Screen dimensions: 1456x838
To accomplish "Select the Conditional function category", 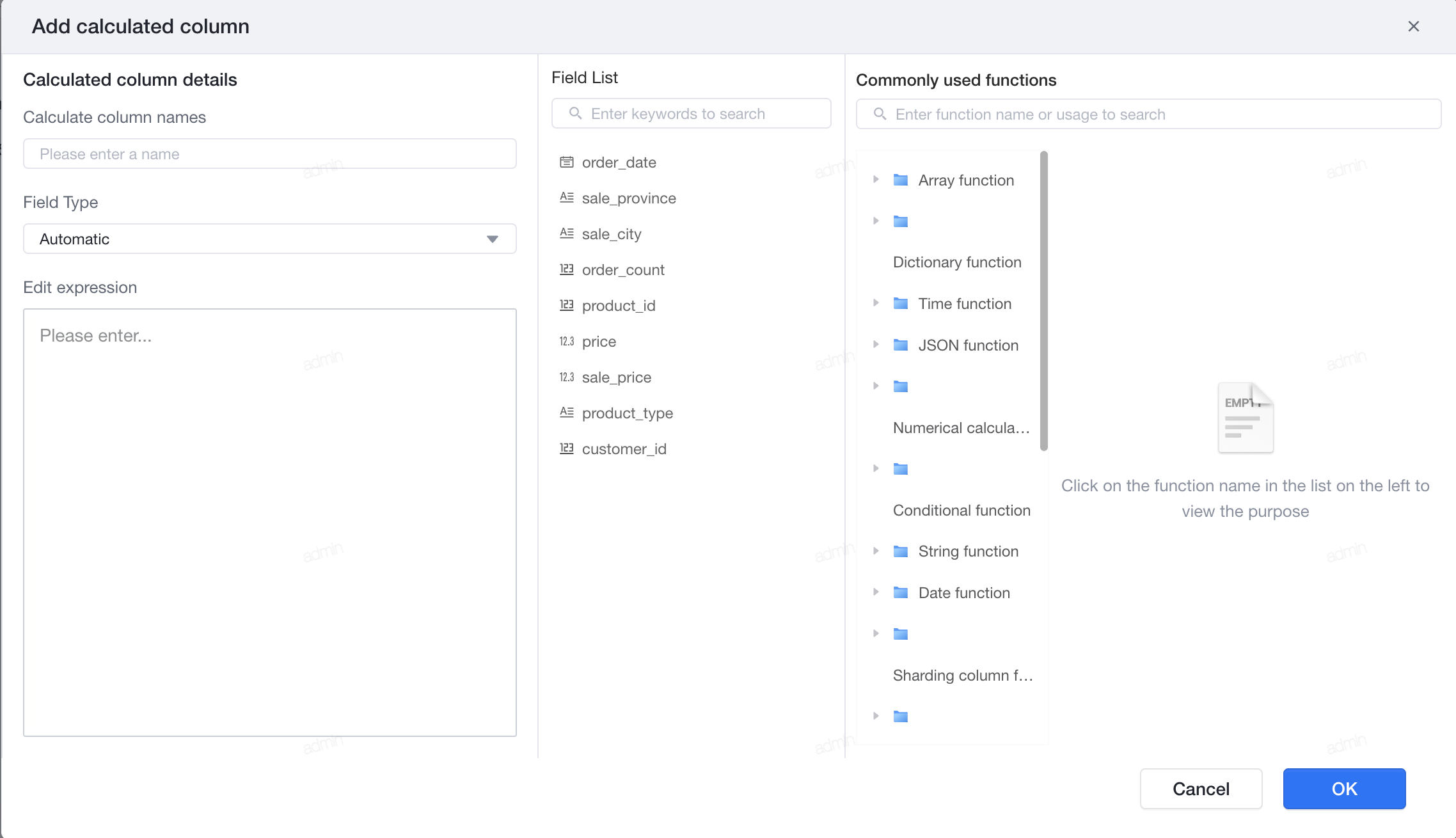I will [961, 510].
